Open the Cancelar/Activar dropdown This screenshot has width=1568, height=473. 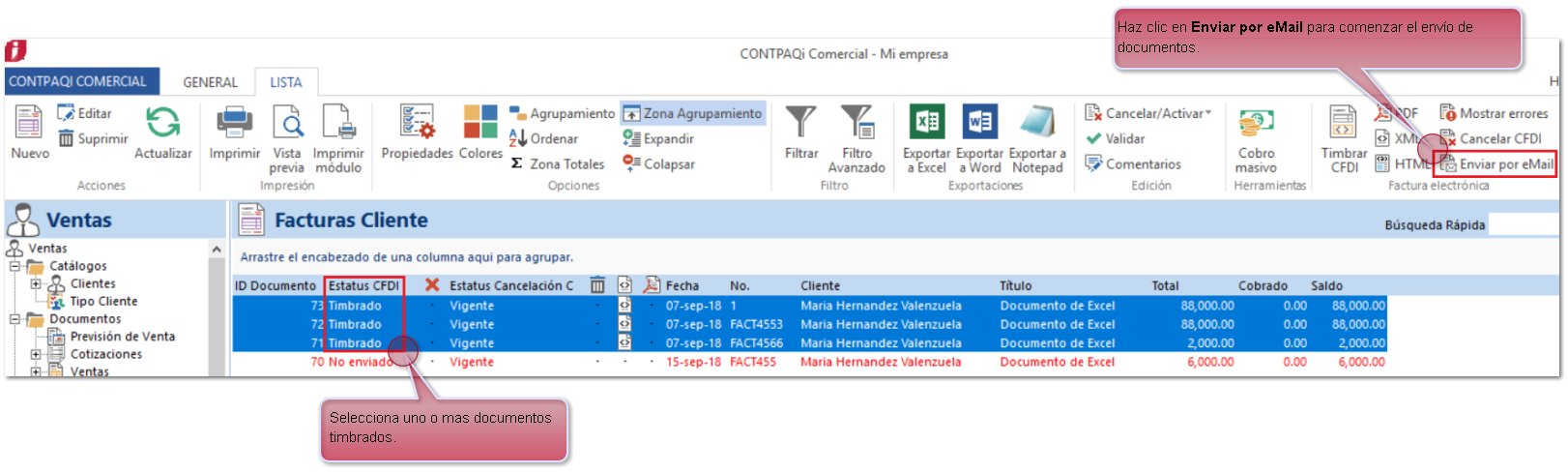[1147, 113]
